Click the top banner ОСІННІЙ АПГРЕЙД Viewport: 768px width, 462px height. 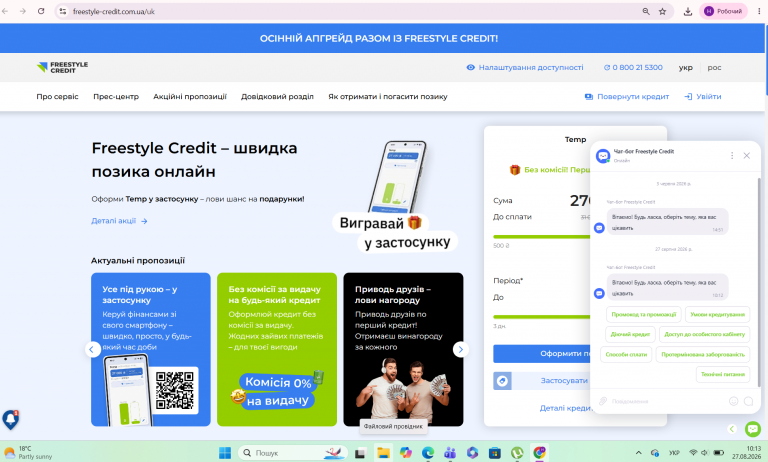(379, 38)
